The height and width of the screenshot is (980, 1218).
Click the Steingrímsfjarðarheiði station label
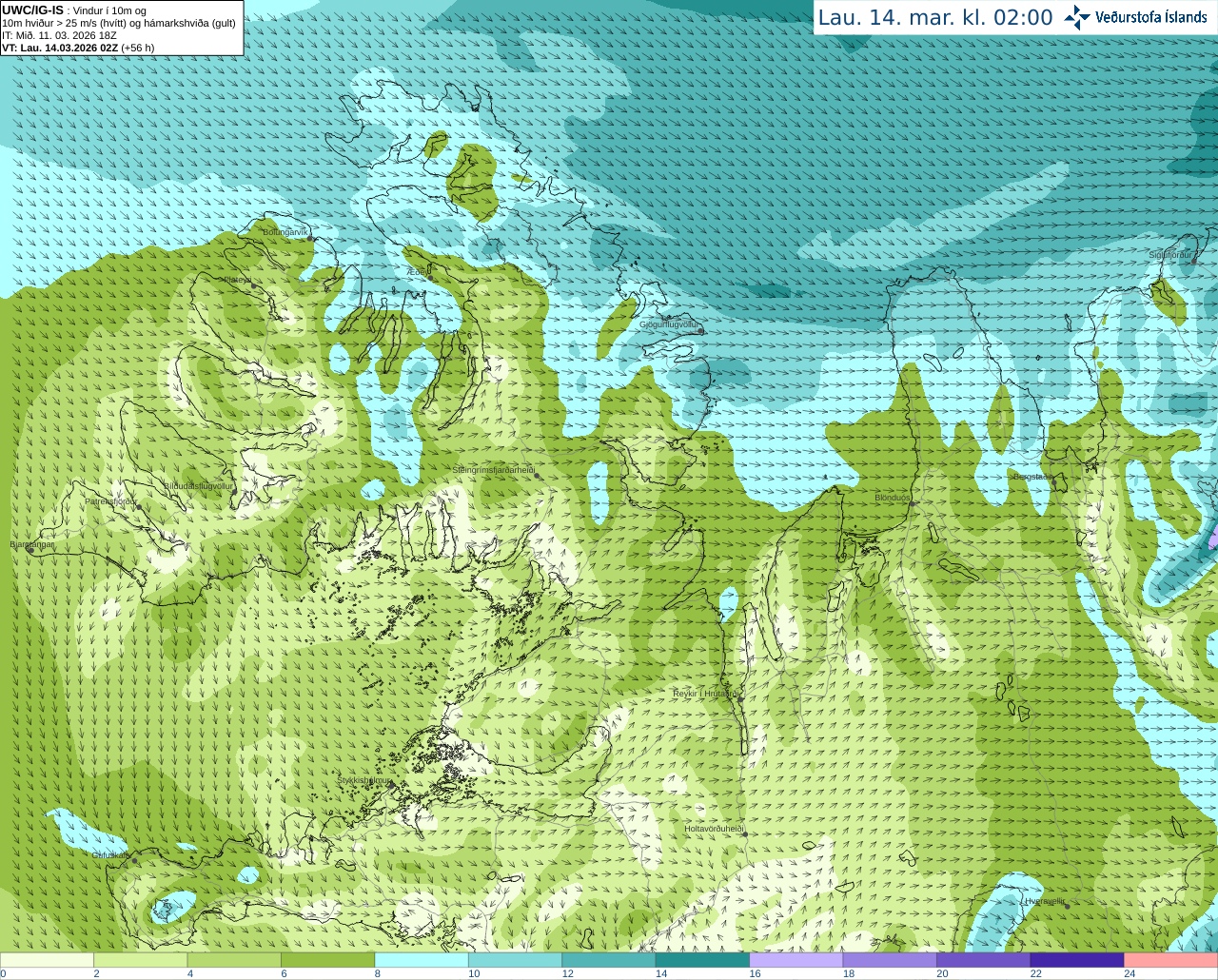pos(493,470)
